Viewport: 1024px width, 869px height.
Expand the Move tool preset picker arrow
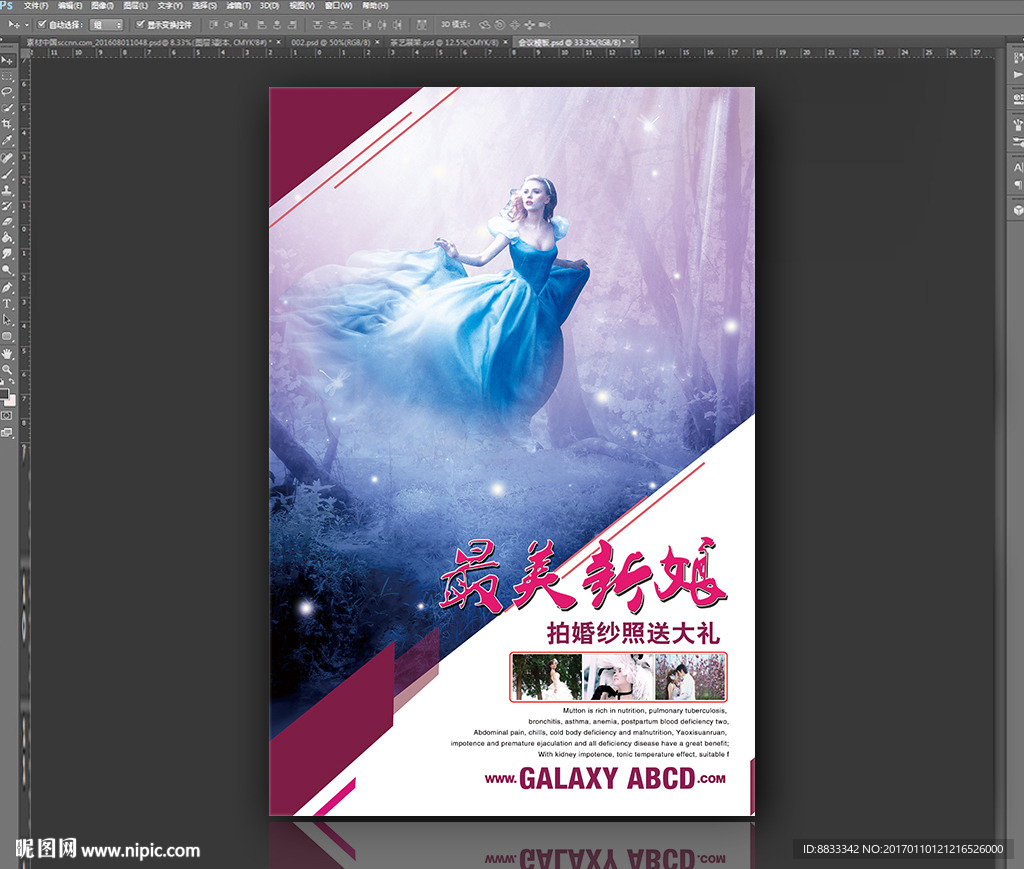coord(25,24)
